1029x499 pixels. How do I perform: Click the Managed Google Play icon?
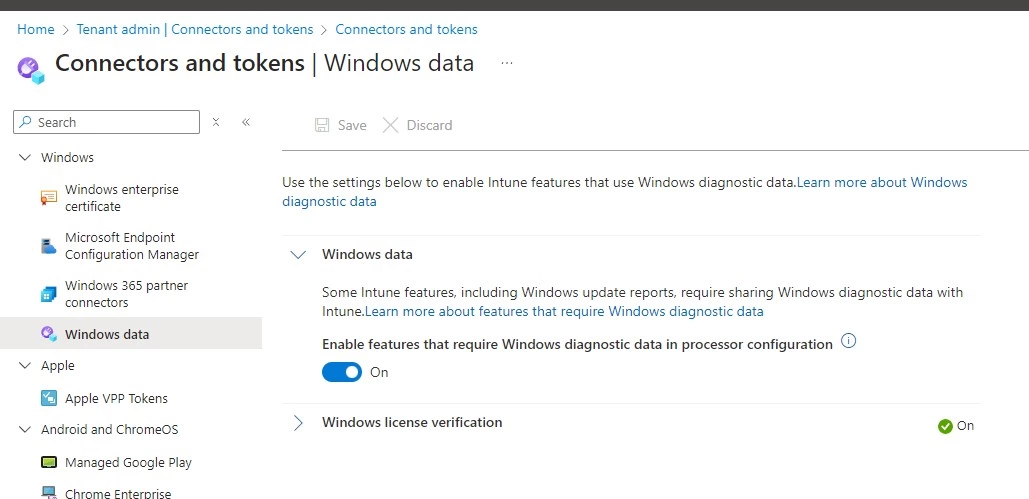[49, 462]
